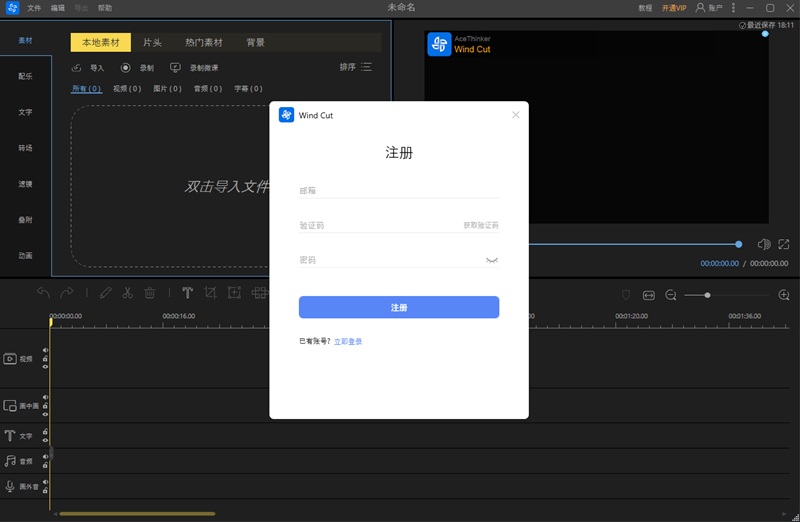Click 开通VIP in the title bar
Screen dimensions: 800x522
click(x=674, y=8)
